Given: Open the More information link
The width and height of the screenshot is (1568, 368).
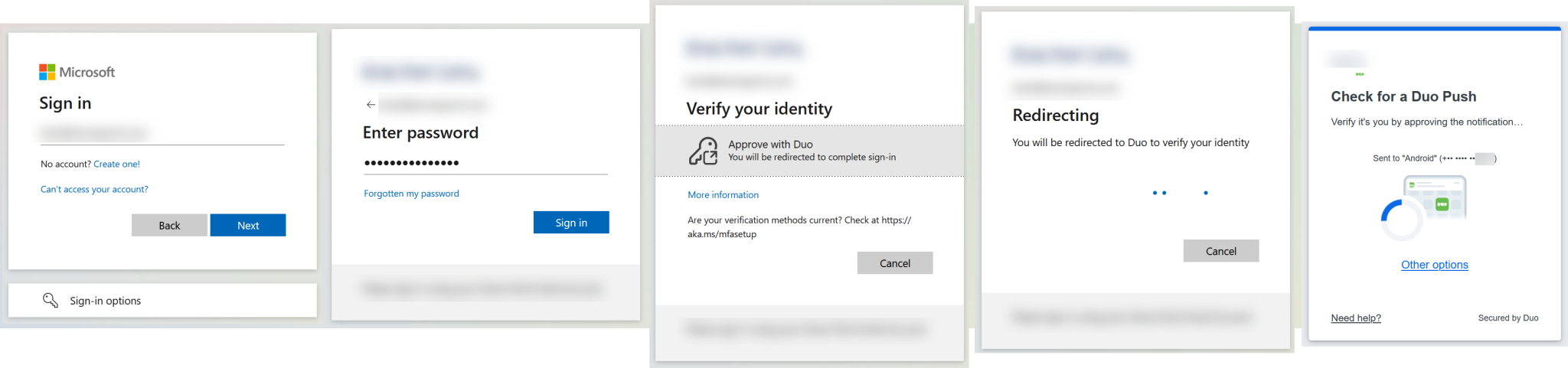Looking at the screenshot, I should [723, 195].
